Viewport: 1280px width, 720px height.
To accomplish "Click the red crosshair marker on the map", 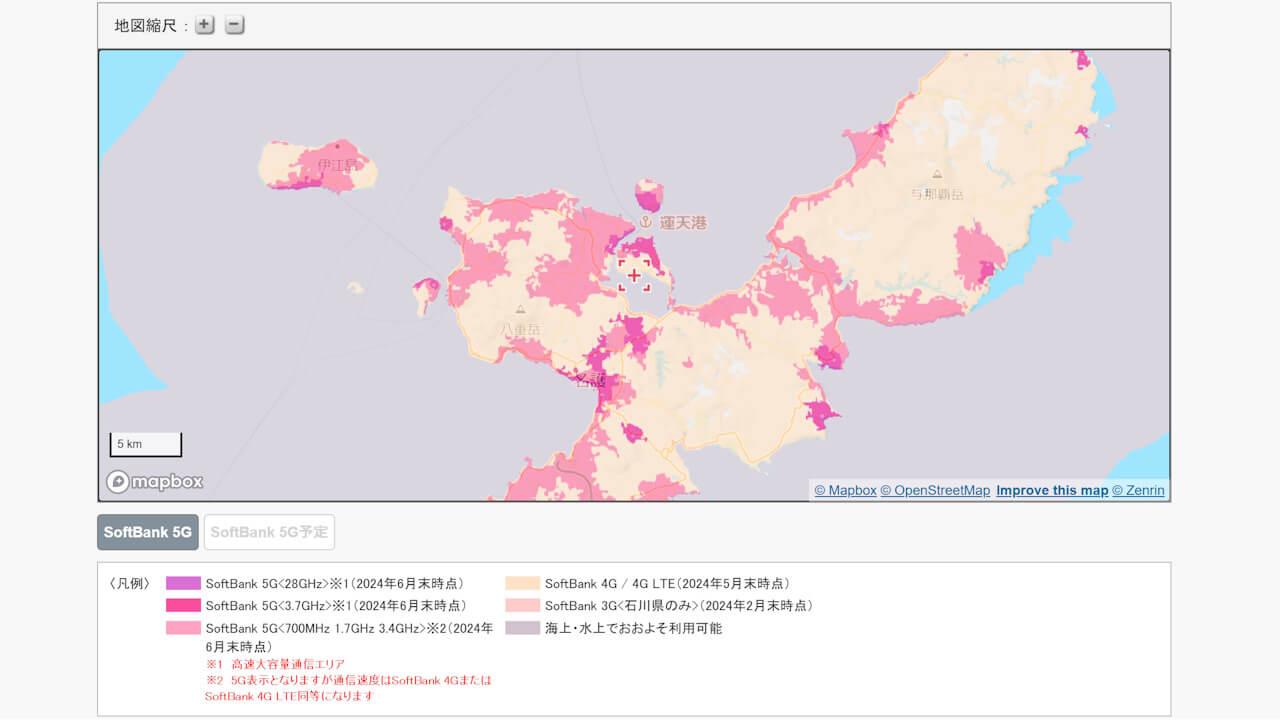I will 635,274.
